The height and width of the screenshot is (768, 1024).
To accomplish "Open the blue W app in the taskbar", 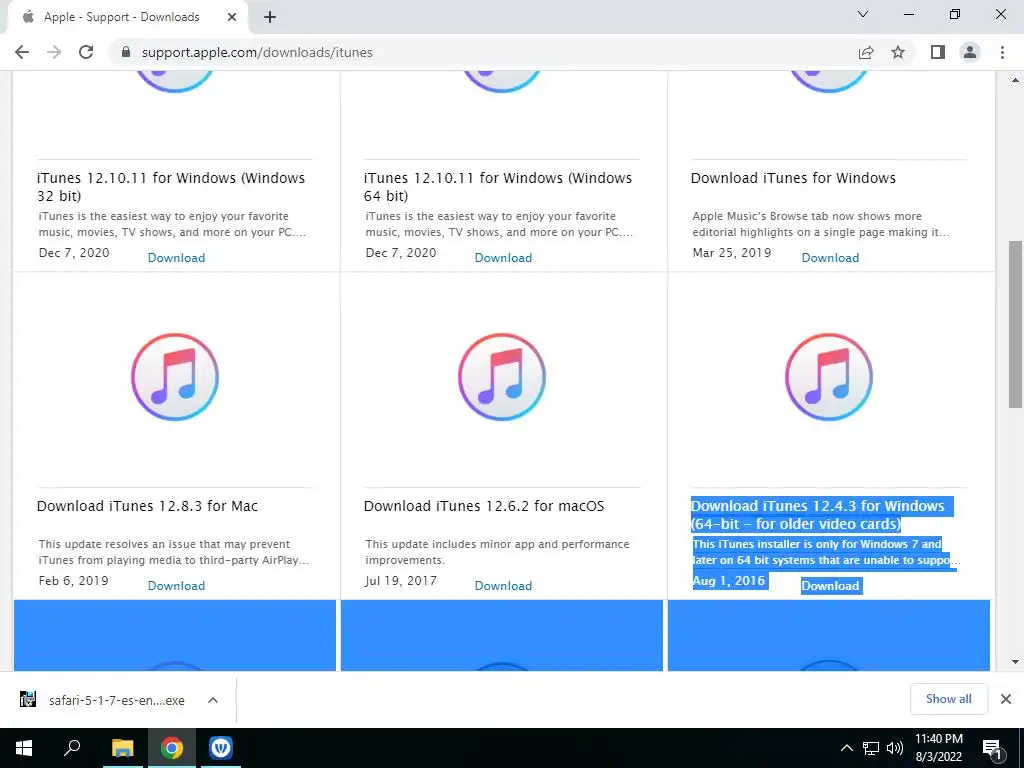I will point(221,748).
